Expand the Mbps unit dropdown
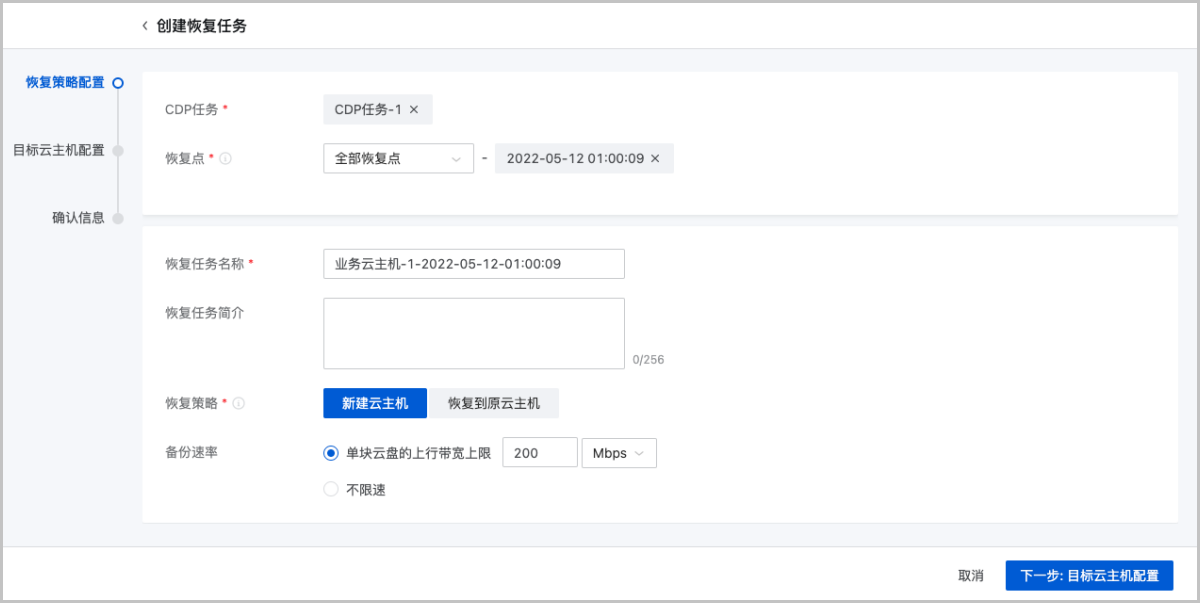The width and height of the screenshot is (1200, 603). coord(618,453)
